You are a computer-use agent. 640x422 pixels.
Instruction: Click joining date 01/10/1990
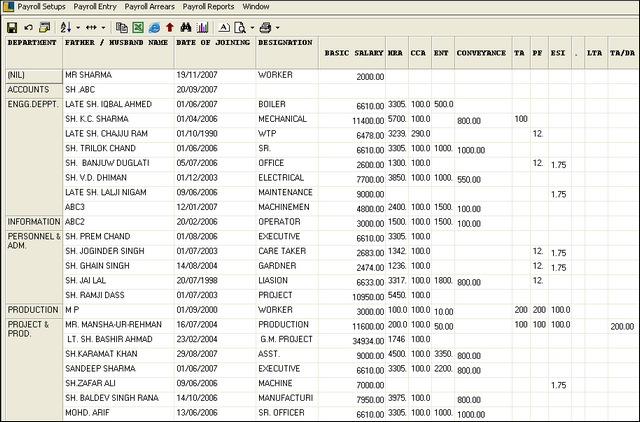(x=197, y=134)
